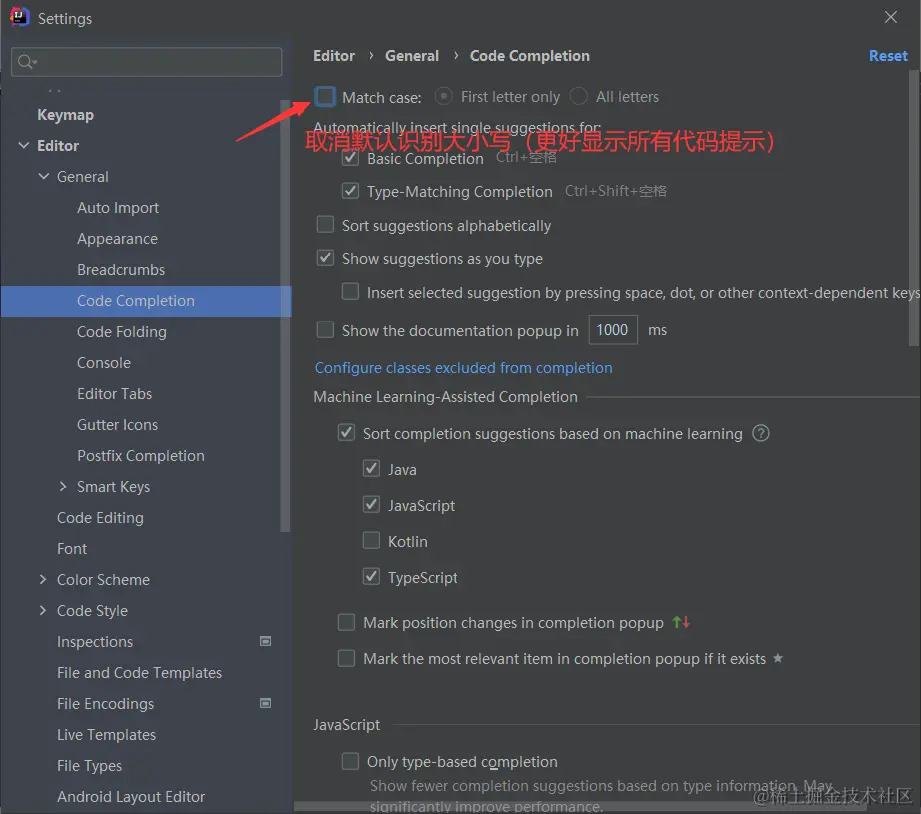
Task: Uncheck the Java machine learning checkbox
Action: pos(371,469)
